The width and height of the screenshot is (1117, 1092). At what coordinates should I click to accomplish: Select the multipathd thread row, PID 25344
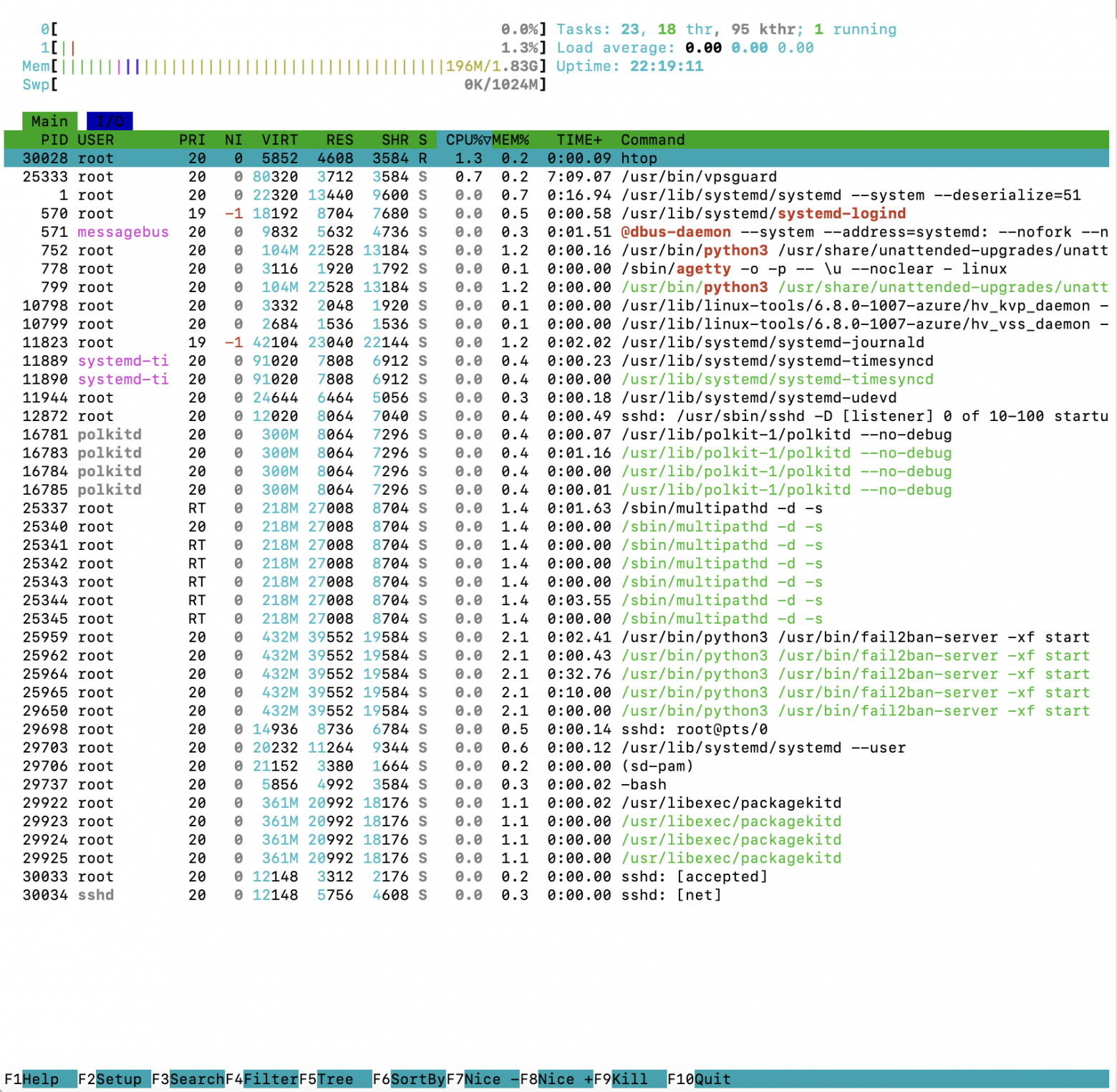click(556, 601)
